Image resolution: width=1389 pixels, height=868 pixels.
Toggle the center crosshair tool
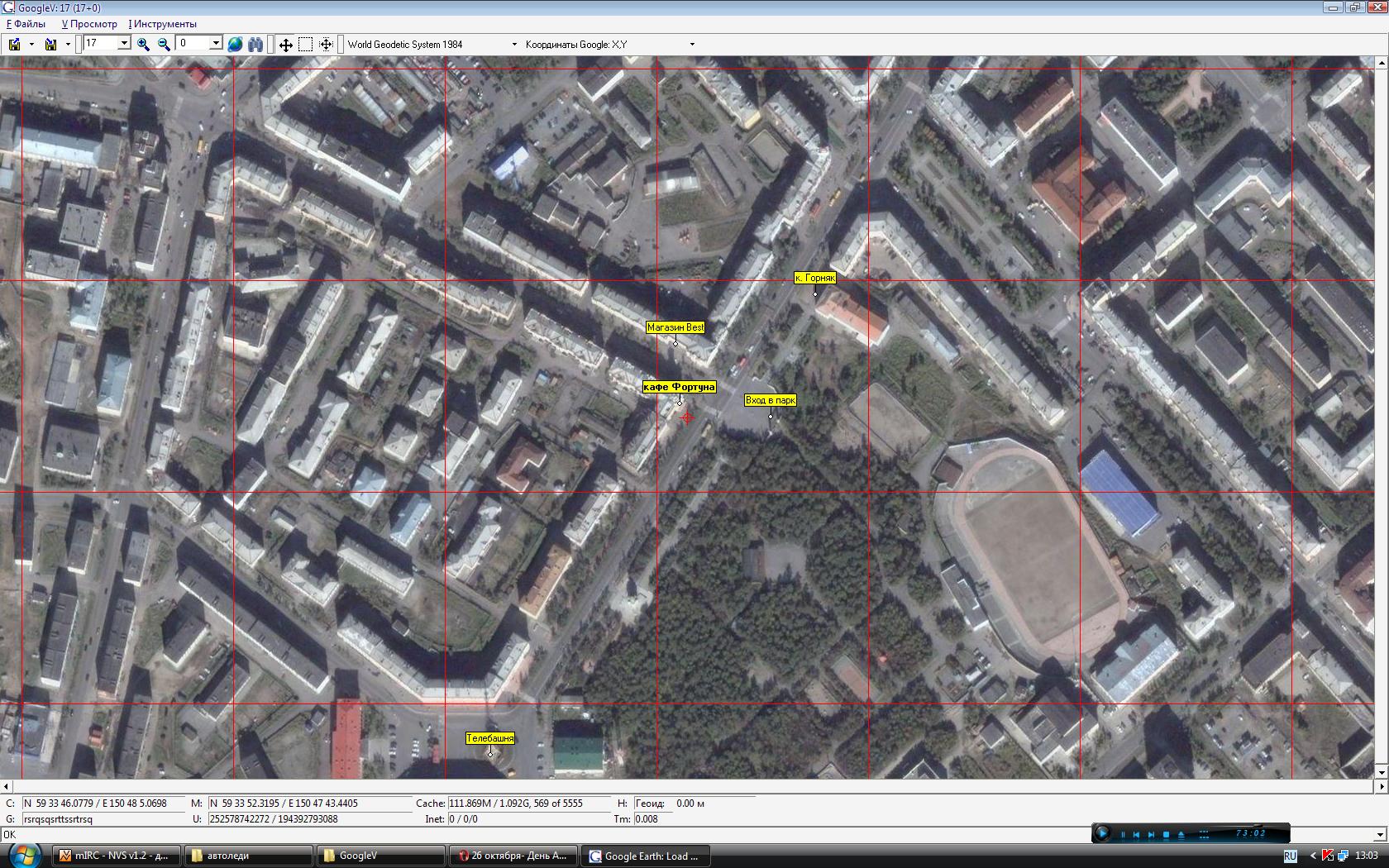(x=326, y=45)
